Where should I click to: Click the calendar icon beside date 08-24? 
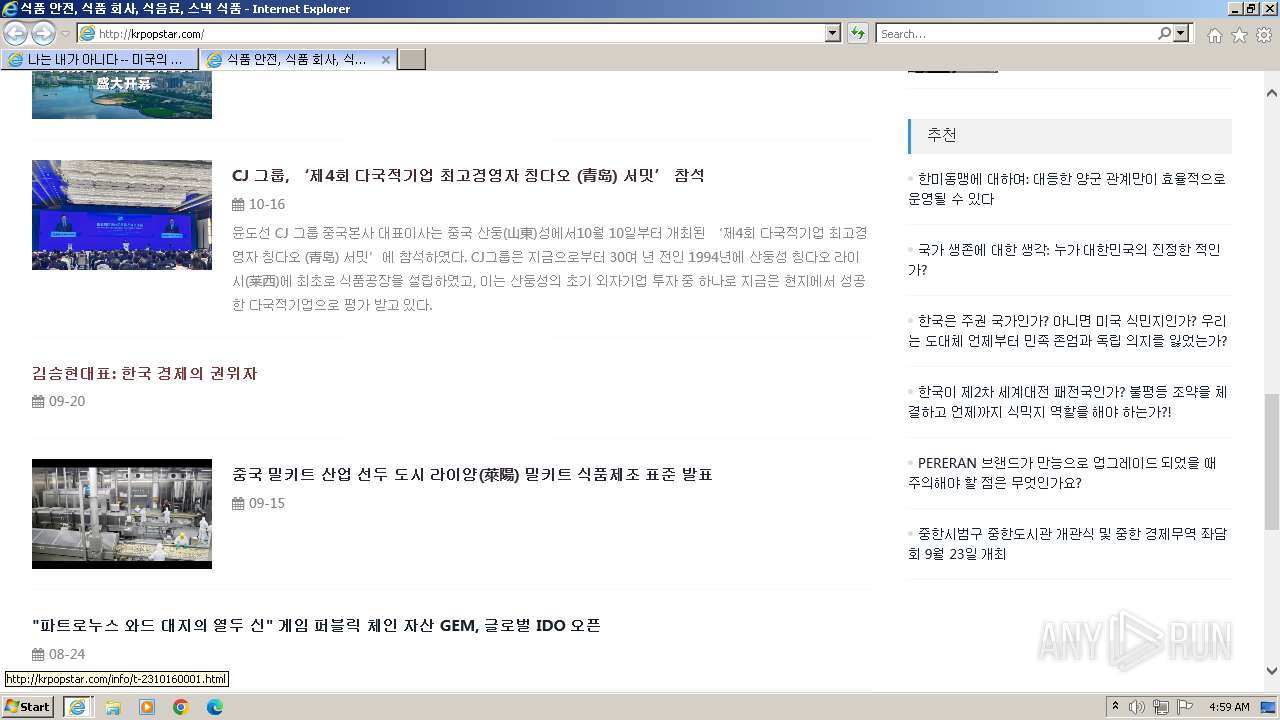click(38, 654)
